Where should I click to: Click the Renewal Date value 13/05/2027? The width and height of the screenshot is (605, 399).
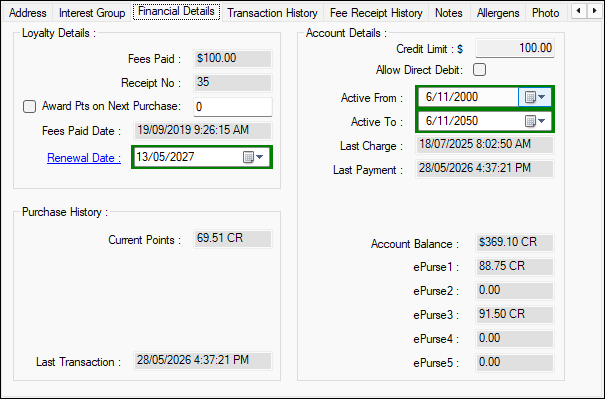165,157
